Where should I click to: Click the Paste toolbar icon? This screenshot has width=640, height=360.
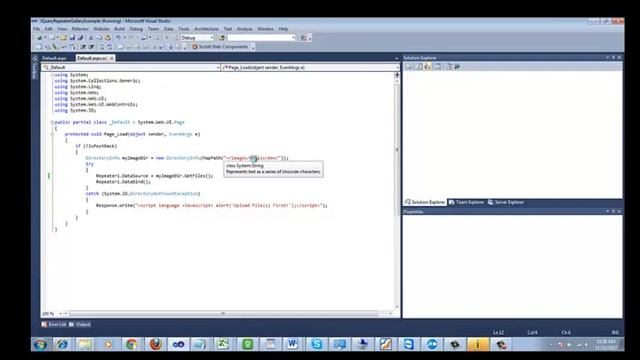pos(108,38)
